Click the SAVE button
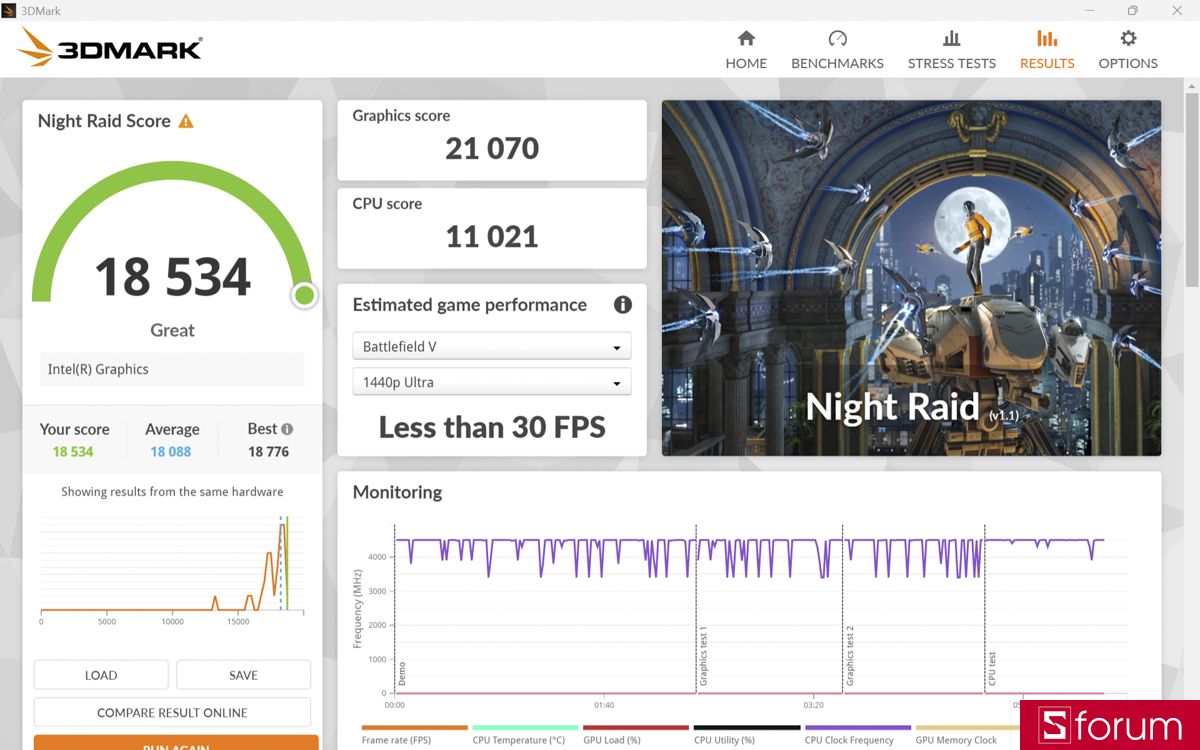 (x=243, y=675)
